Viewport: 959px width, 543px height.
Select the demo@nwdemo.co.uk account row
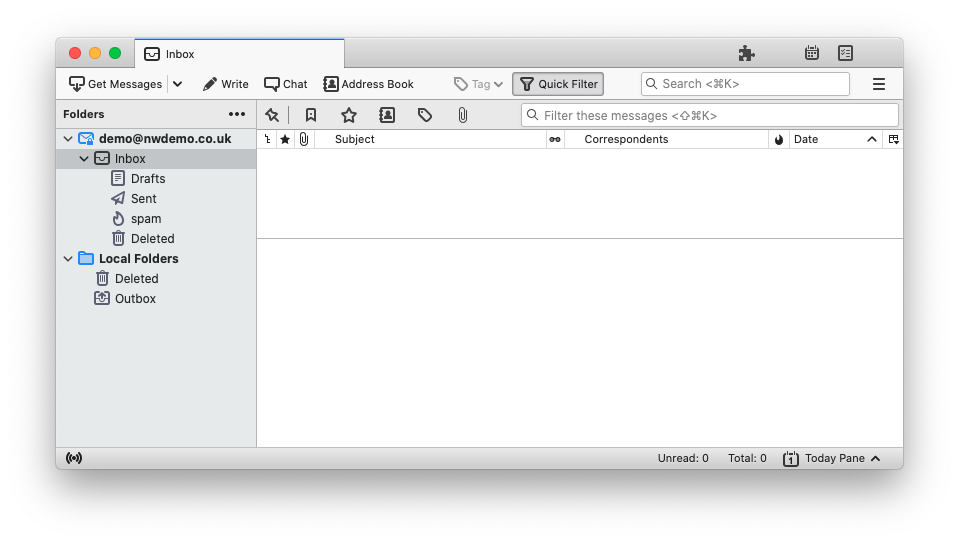[156, 139]
